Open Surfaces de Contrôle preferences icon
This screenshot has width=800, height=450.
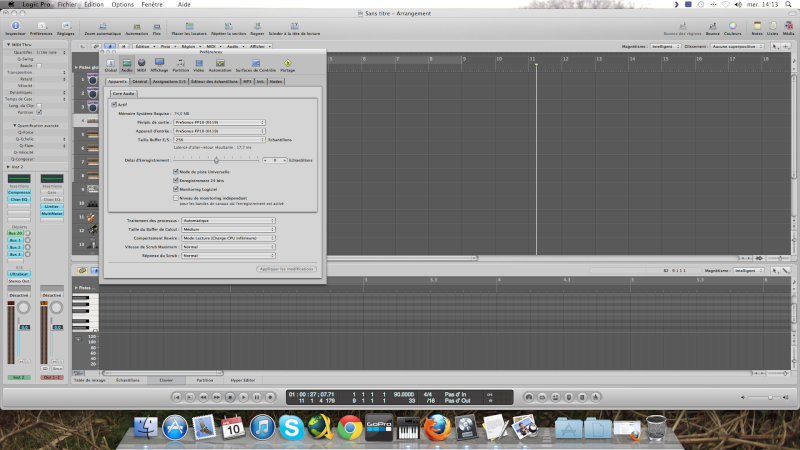pyautogui.click(x=255, y=64)
